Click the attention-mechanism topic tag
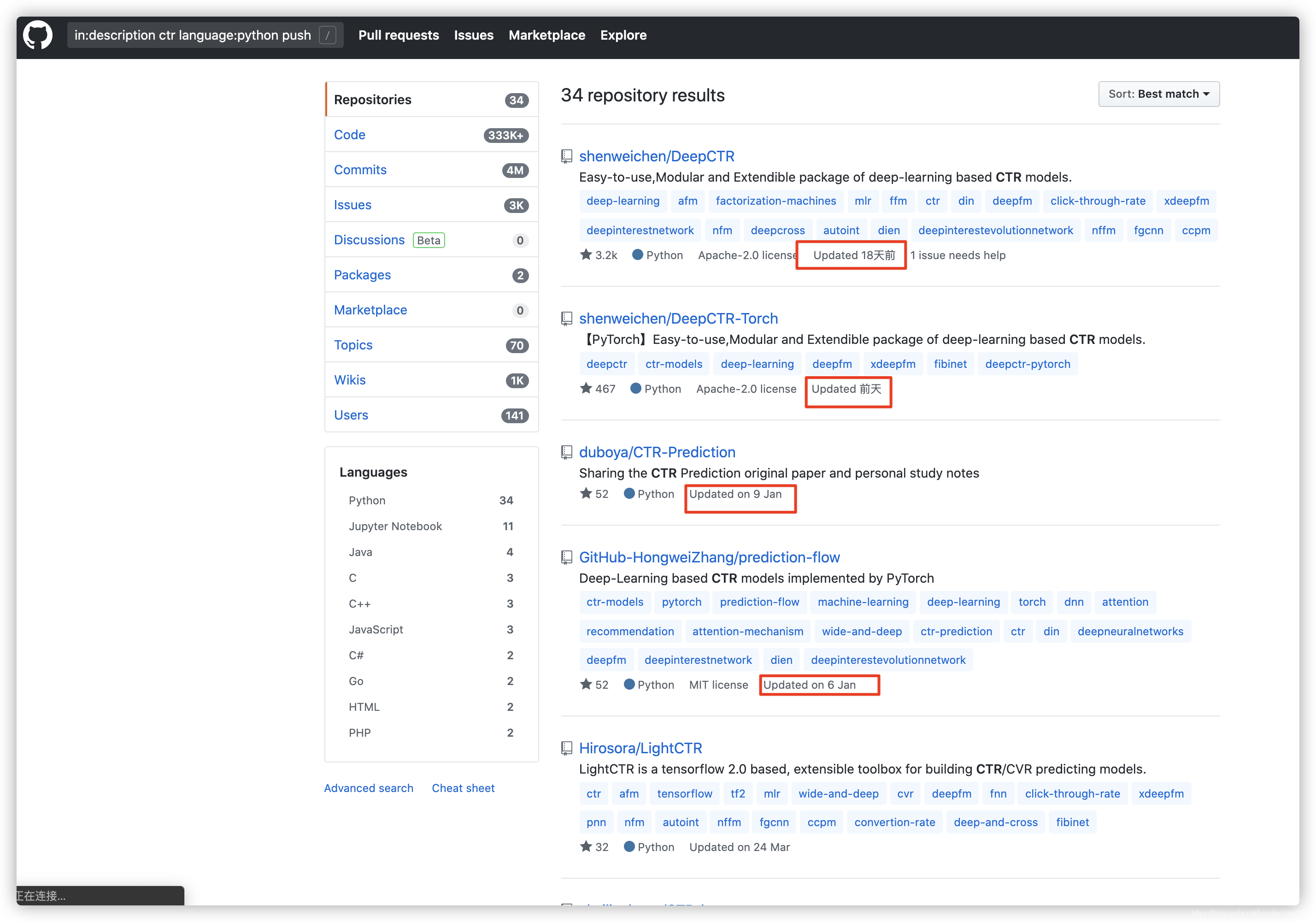The image size is (1316, 922). point(747,631)
